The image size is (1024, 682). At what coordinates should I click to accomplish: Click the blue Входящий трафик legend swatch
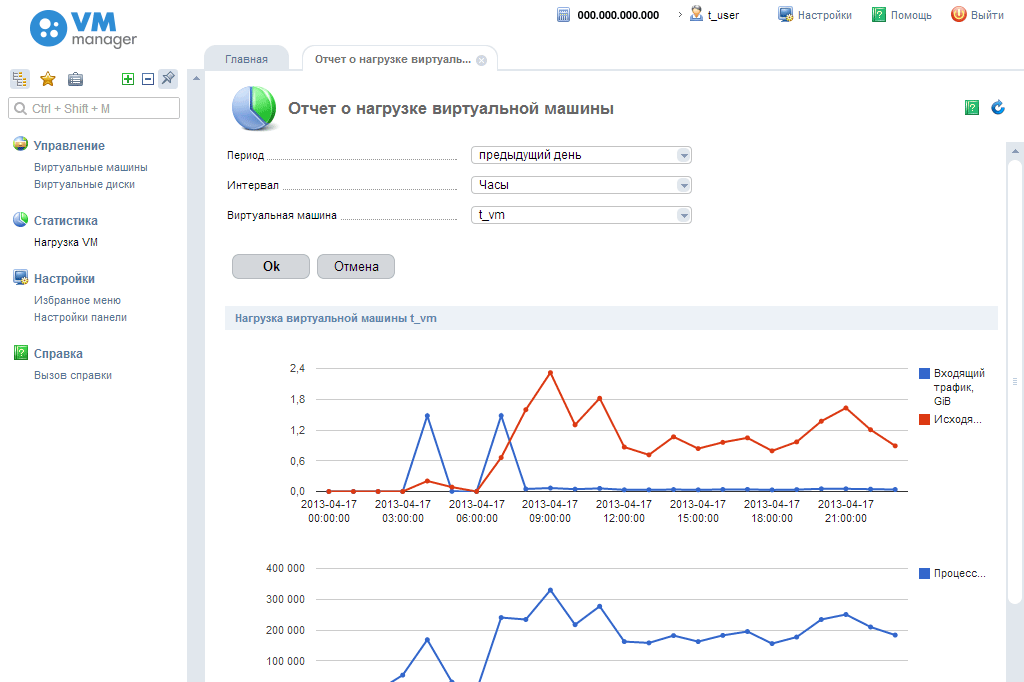[x=924, y=374]
